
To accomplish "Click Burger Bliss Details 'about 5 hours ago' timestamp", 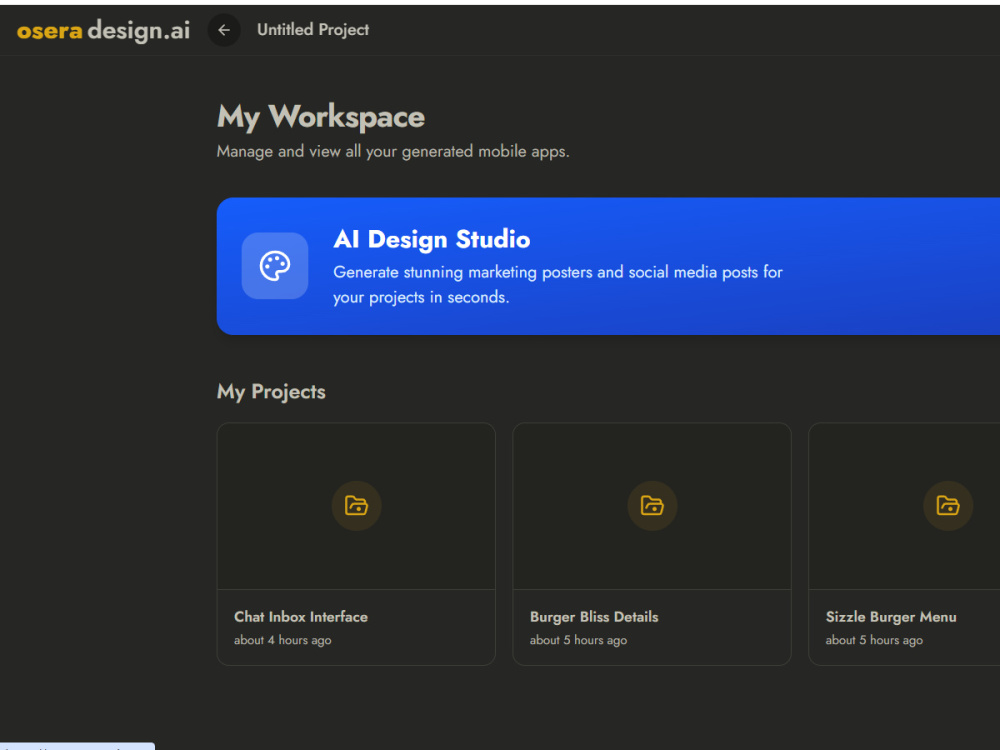I will 578,640.
